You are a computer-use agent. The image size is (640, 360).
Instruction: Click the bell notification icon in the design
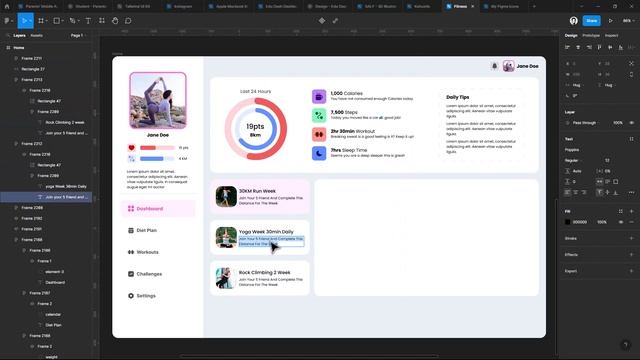[494, 66]
